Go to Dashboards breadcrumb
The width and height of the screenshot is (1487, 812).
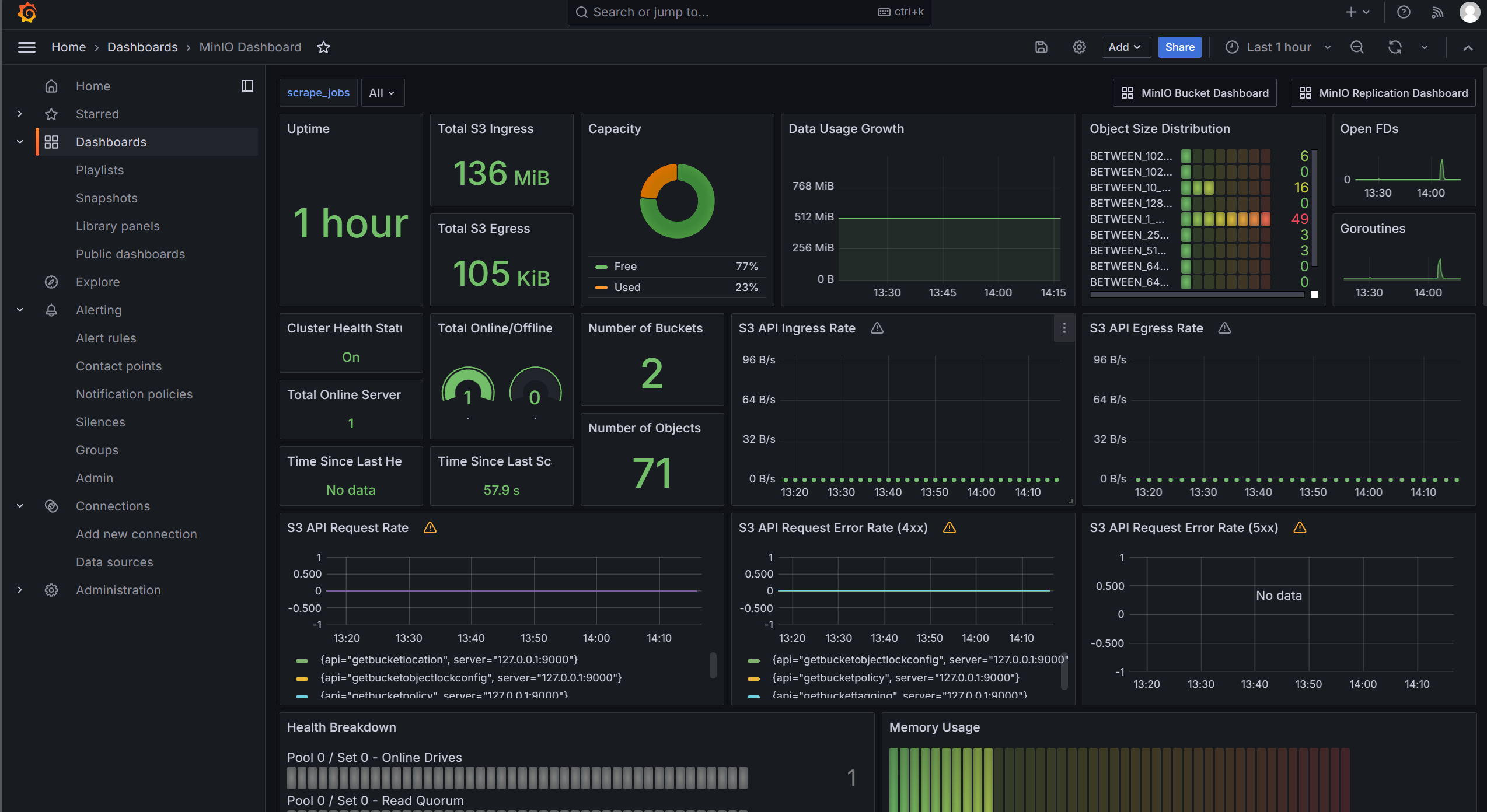142,47
